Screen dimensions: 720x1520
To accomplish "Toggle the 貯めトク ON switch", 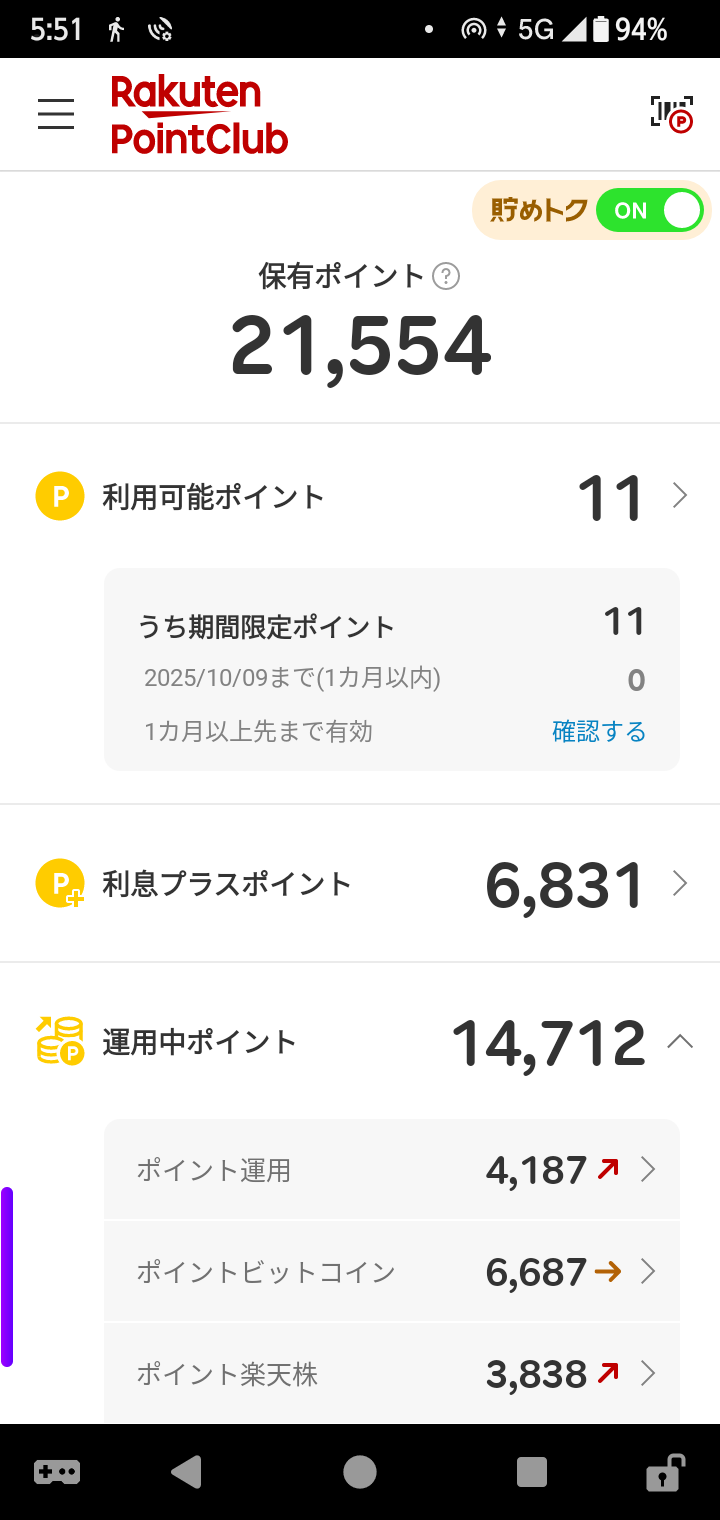I will pyautogui.click(x=649, y=211).
